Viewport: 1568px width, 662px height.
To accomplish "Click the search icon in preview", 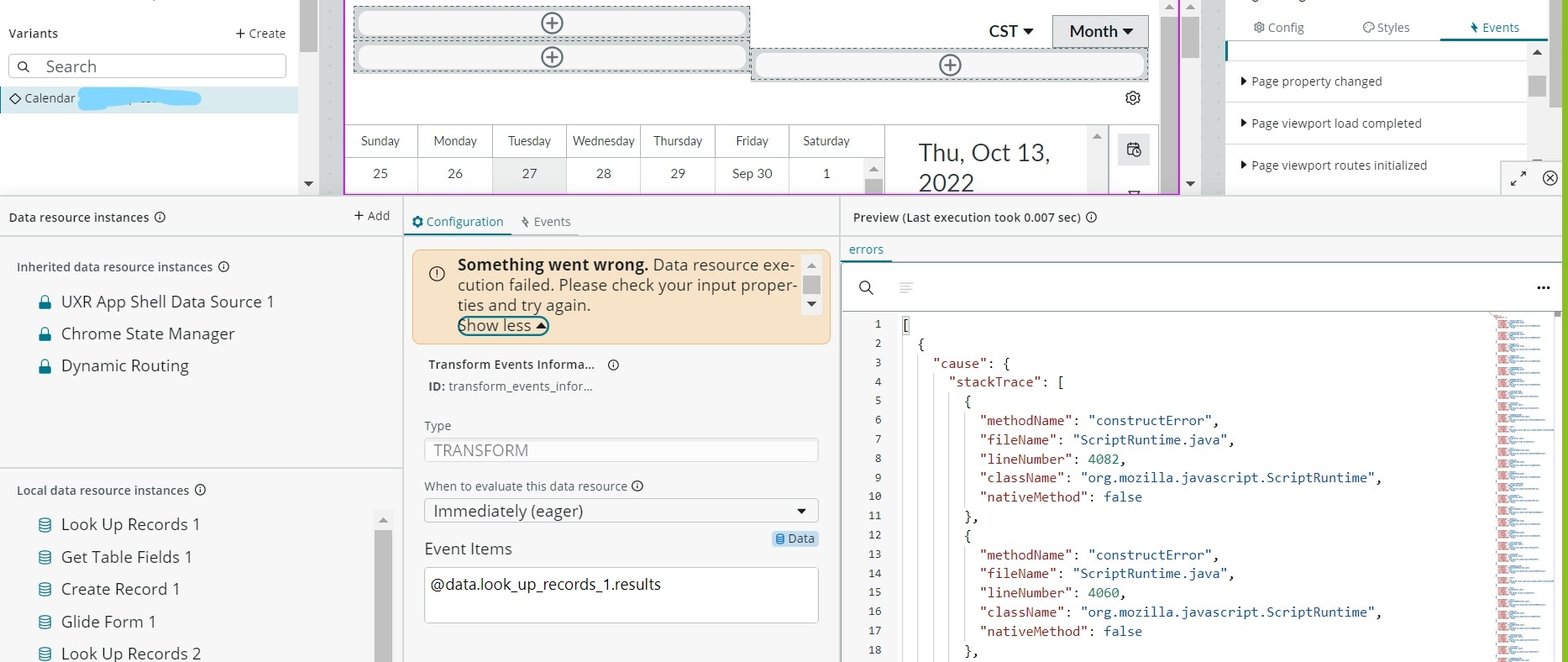I will [x=866, y=288].
